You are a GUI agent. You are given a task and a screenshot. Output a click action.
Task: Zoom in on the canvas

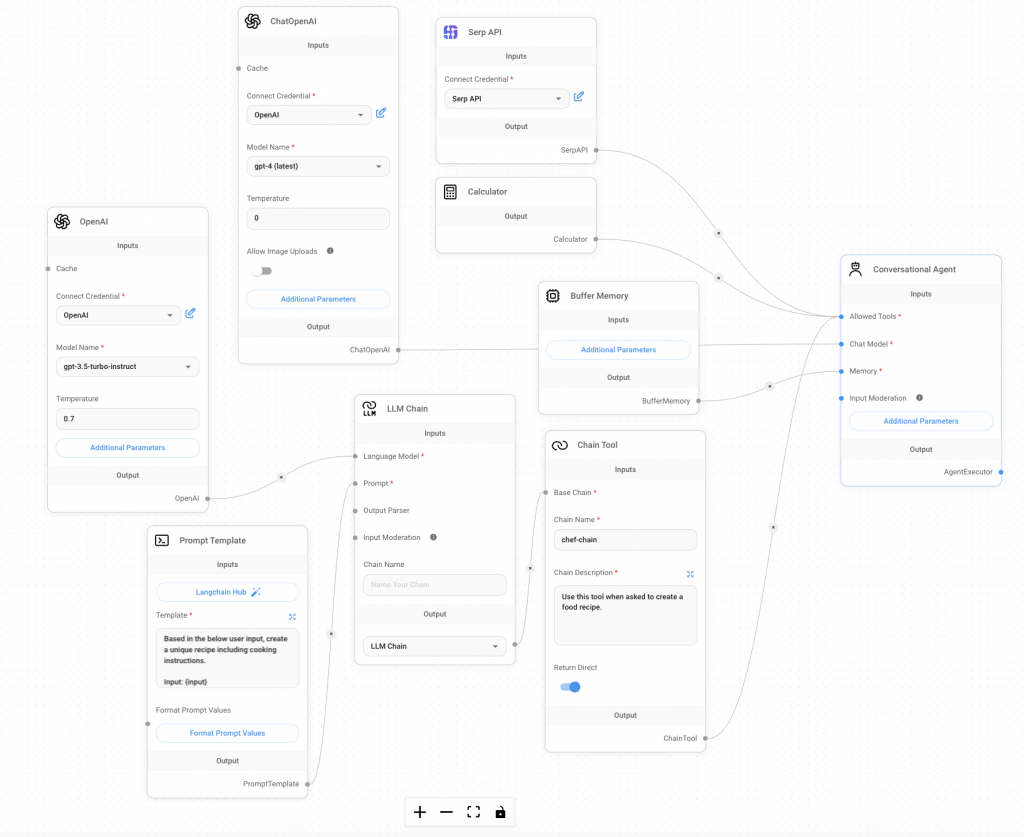click(x=420, y=812)
